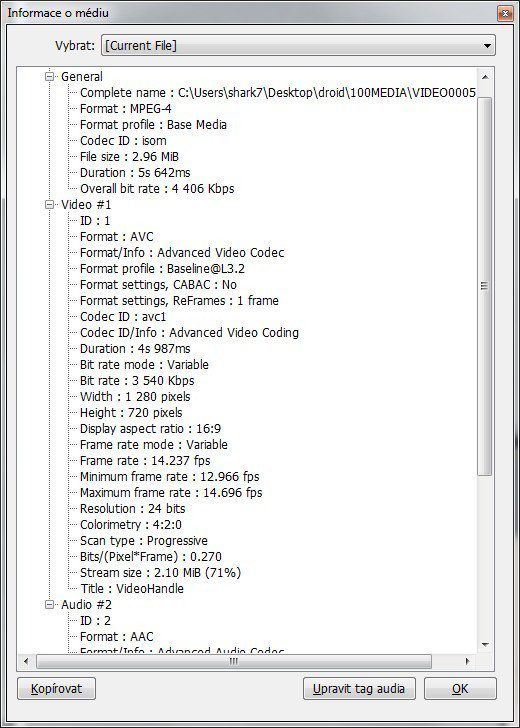Click the vertical scrollbar up arrow
Viewport: 520px width, 728px height.
pyautogui.click(x=485, y=77)
